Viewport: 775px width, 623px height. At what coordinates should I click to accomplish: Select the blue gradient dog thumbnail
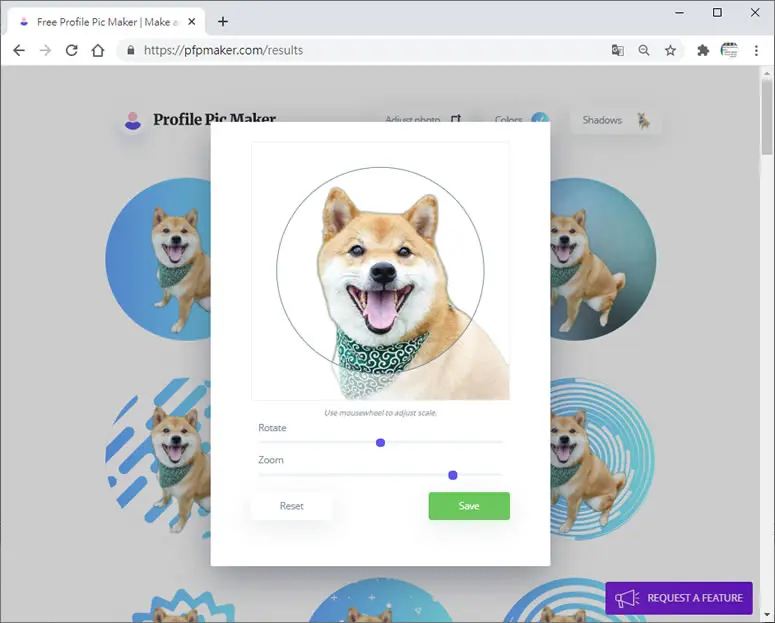click(158, 259)
